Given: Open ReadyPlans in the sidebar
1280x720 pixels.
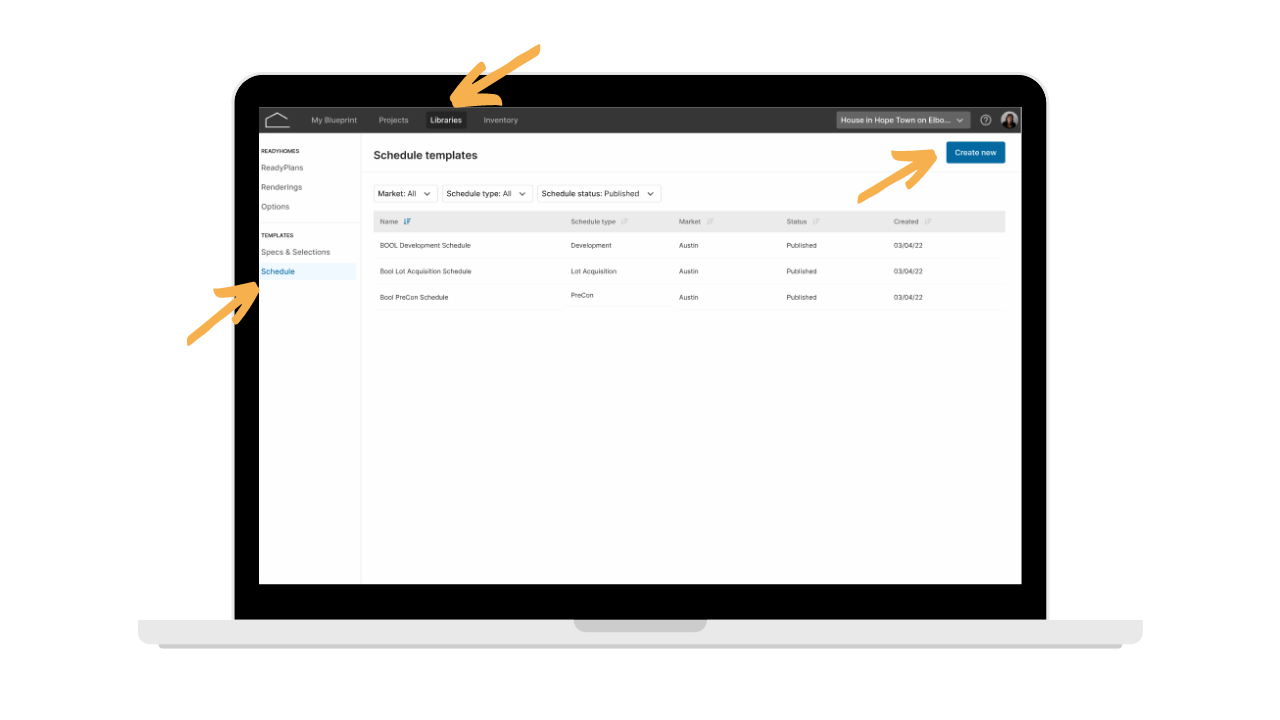Looking at the screenshot, I should 282,168.
